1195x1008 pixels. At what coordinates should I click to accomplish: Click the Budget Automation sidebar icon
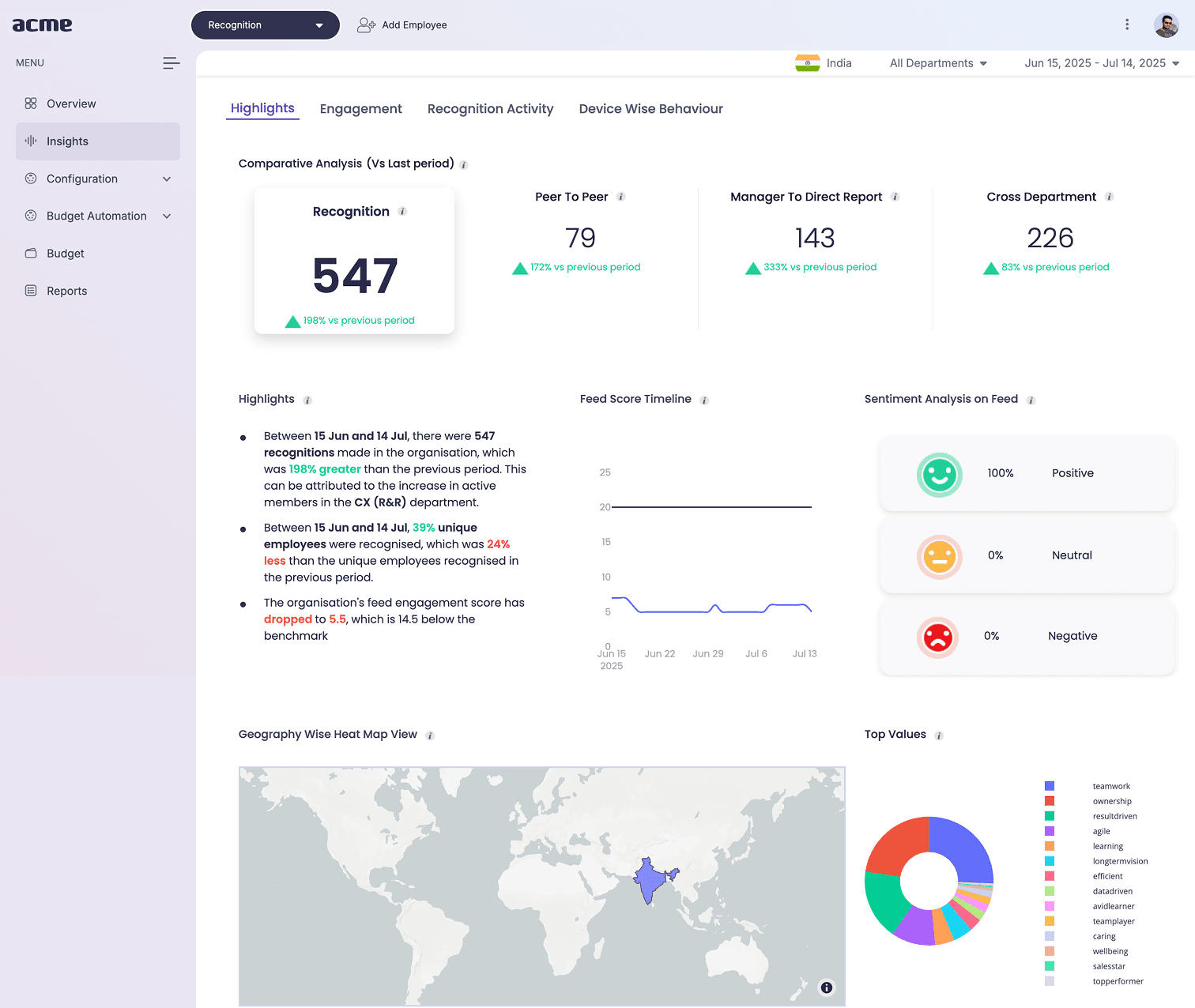[31, 216]
